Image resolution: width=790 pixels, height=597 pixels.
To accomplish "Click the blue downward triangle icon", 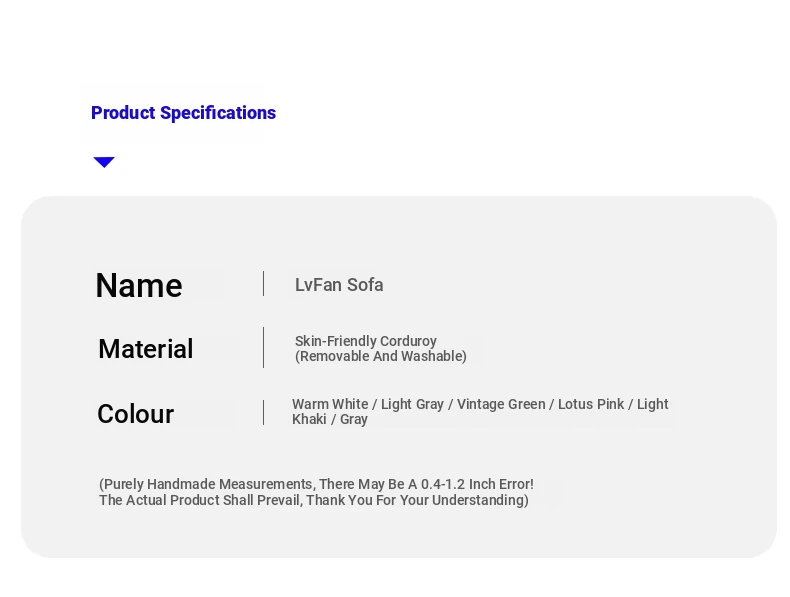I will pyautogui.click(x=104, y=162).
